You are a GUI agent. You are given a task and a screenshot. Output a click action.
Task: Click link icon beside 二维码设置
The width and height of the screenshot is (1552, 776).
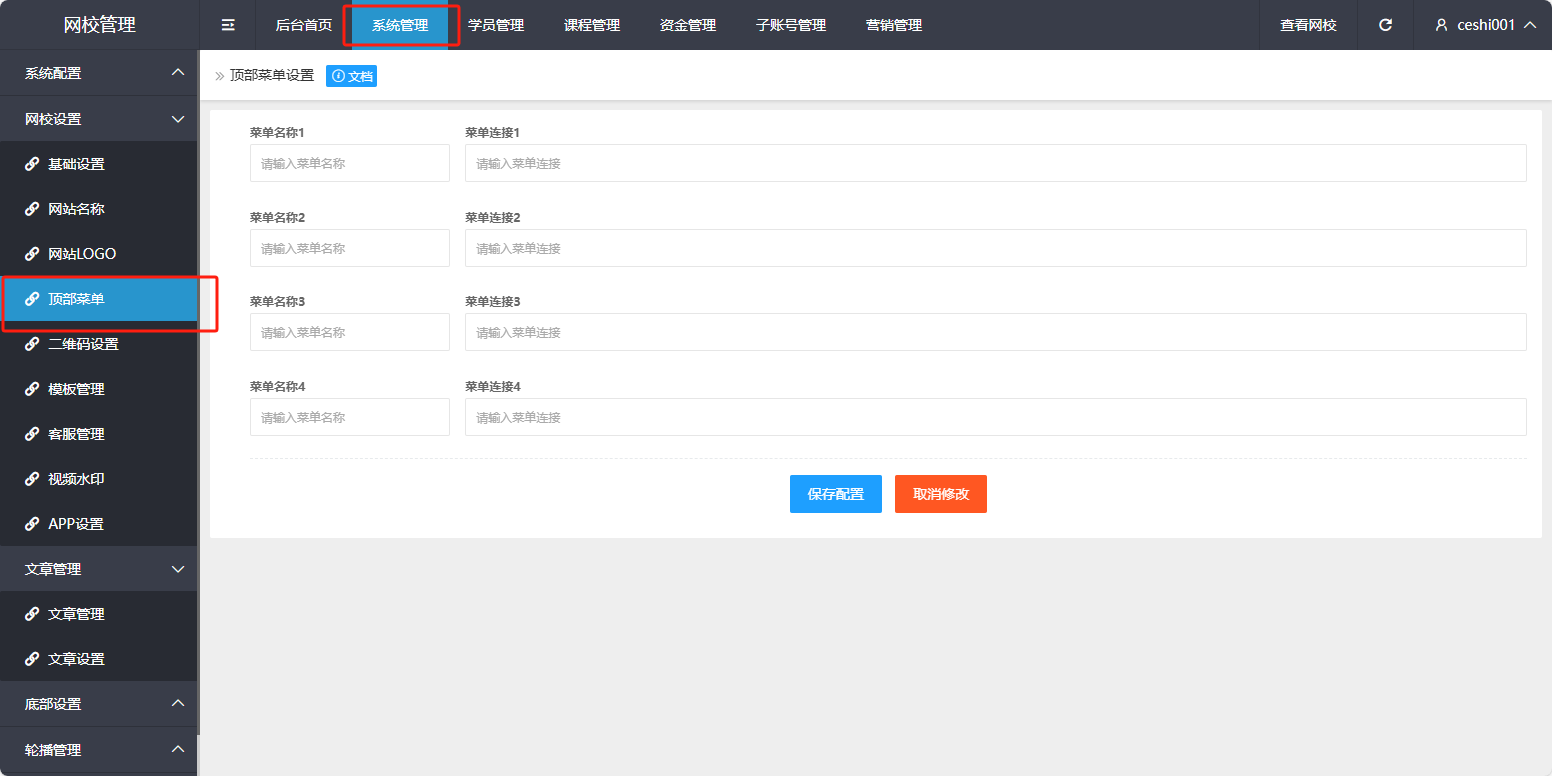(32, 344)
